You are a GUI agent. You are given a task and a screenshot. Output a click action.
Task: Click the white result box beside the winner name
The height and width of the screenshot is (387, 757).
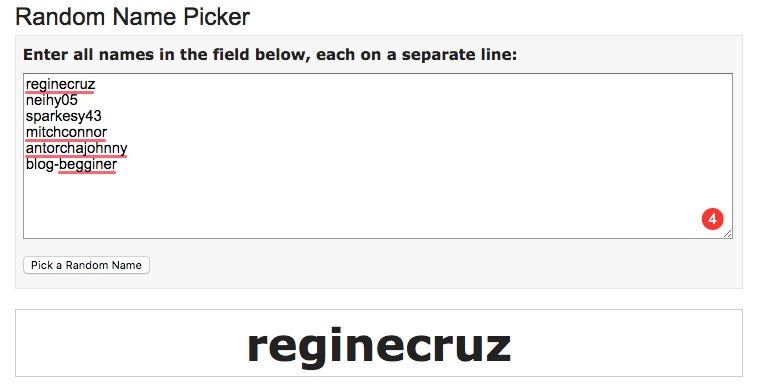628,343
